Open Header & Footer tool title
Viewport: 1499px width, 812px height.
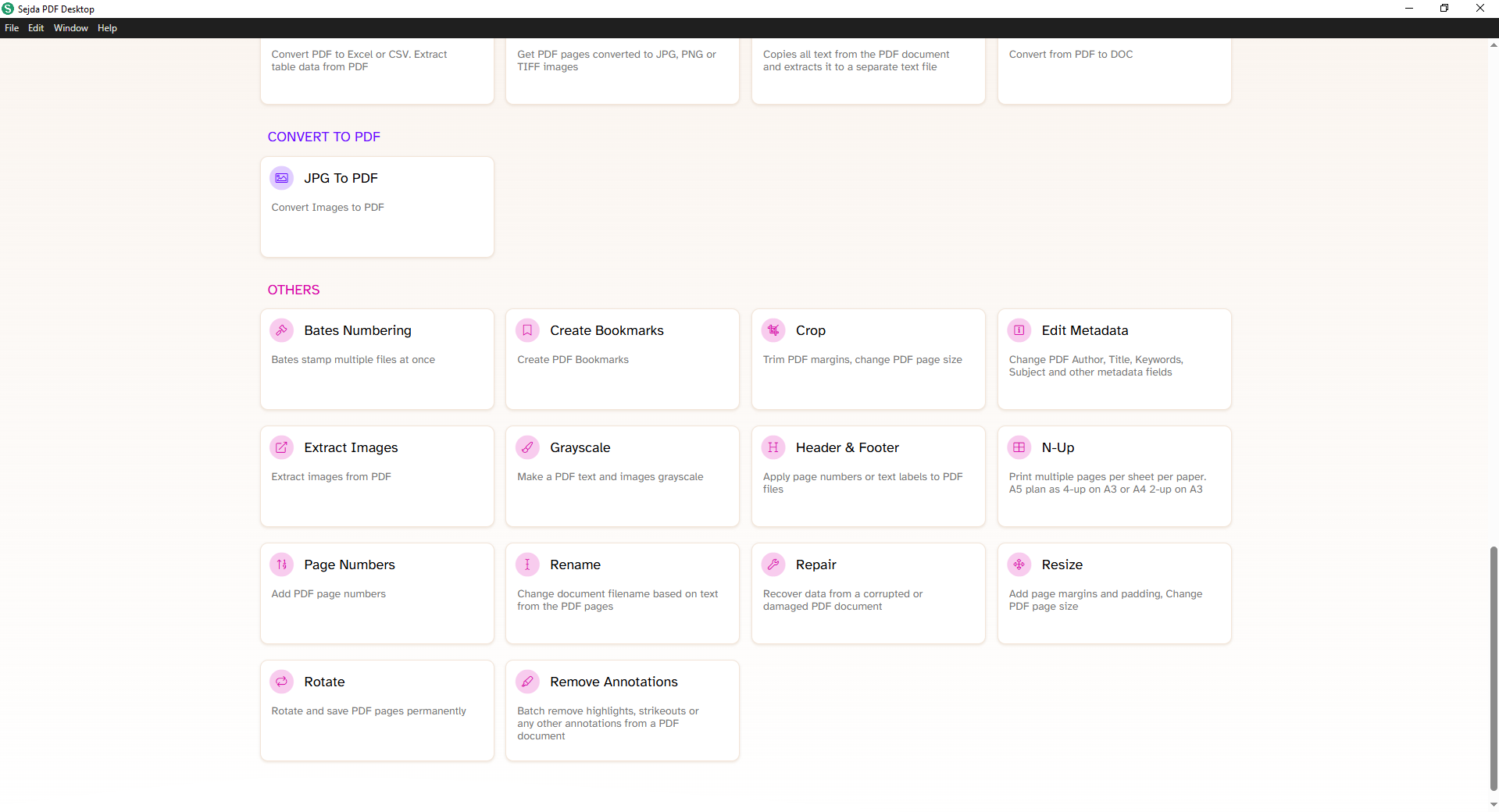[848, 447]
